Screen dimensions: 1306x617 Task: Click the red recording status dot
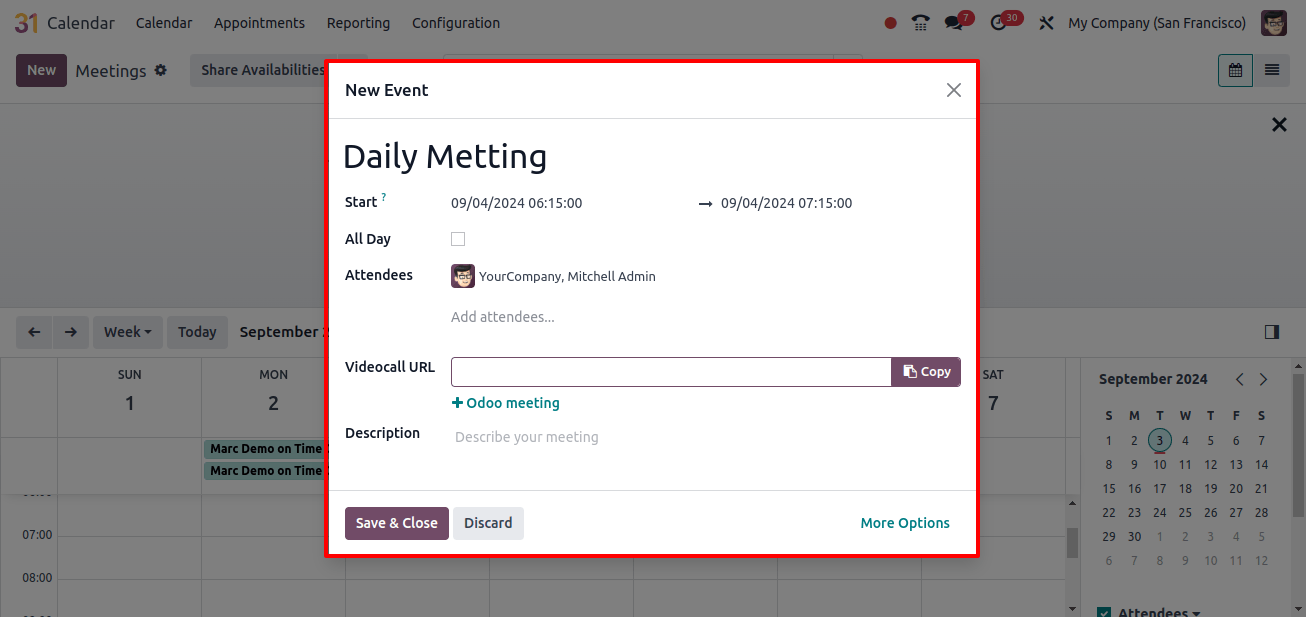[x=891, y=23]
